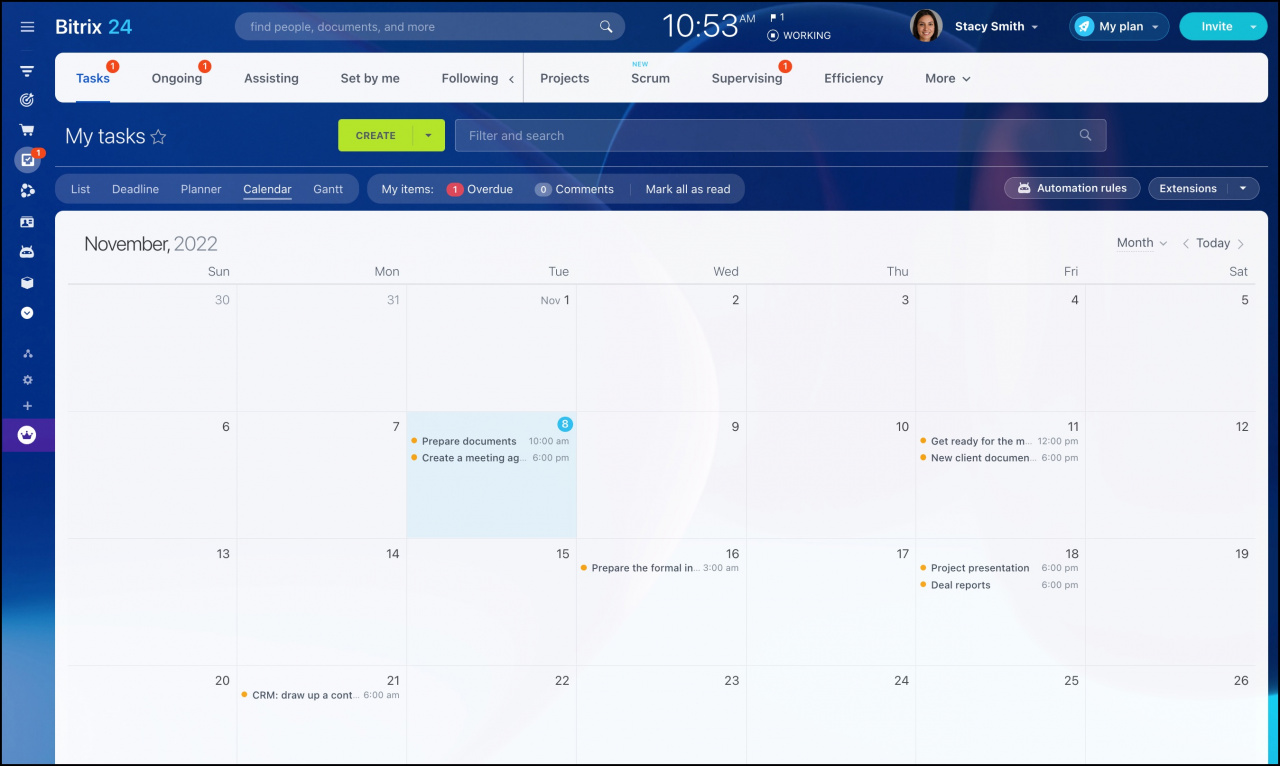1280x766 pixels.
Task: Click magnifier icon in Filter and search
Action: pyautogui.click(x=1086, y=135)
